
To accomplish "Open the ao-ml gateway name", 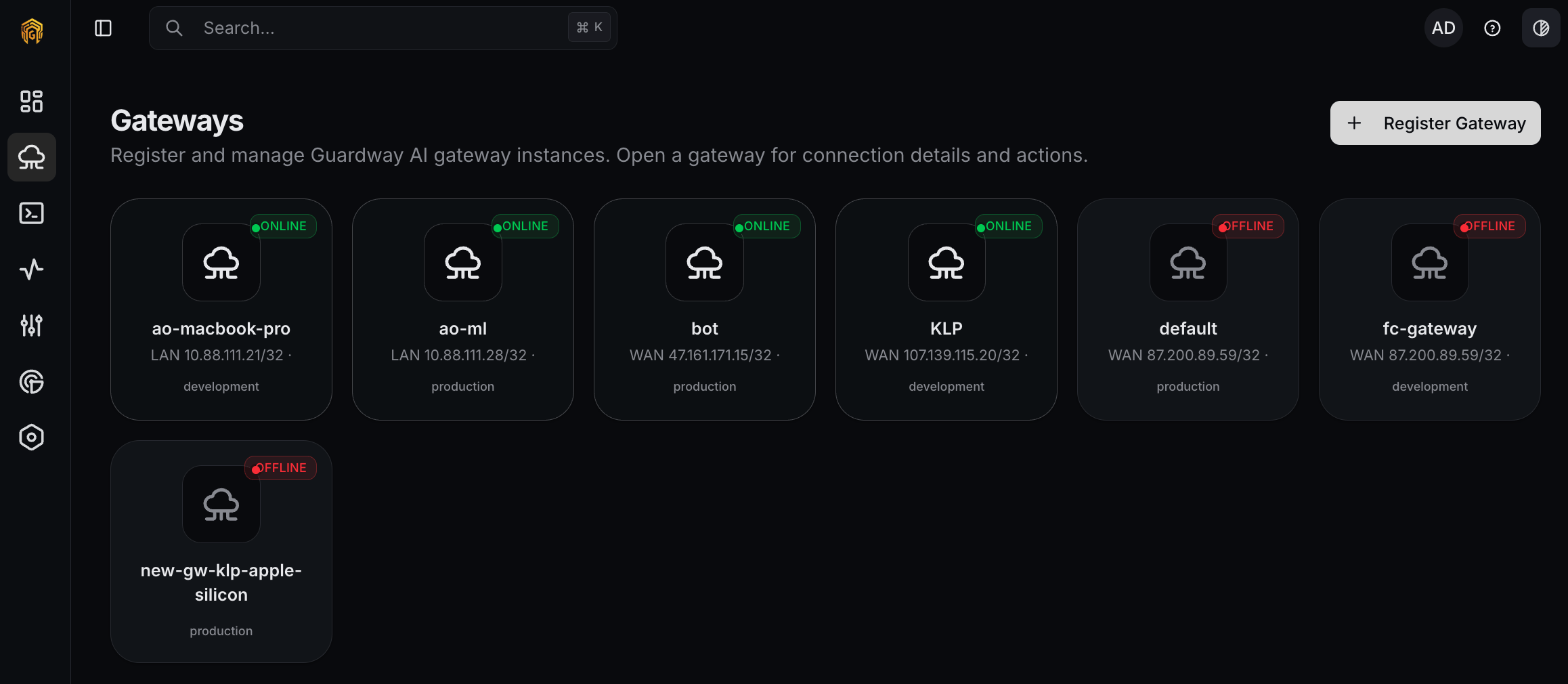I will [463, 329].
